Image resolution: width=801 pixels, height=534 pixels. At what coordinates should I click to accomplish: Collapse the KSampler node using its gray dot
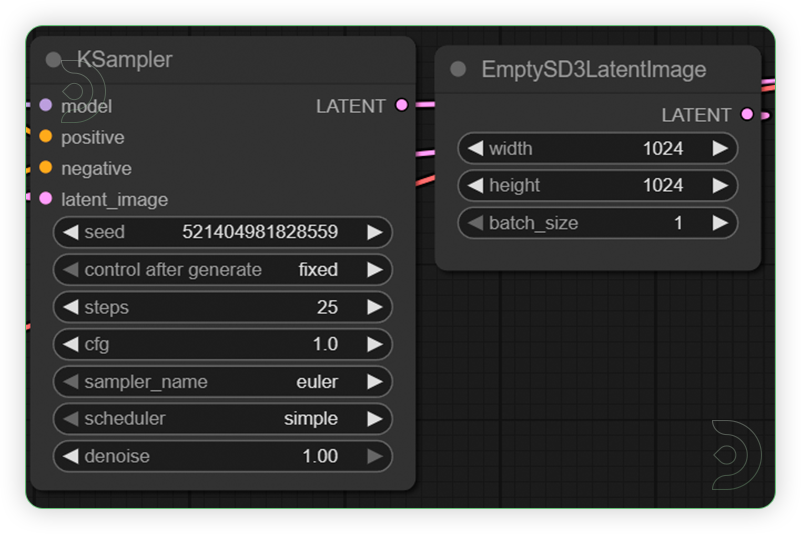53,60
